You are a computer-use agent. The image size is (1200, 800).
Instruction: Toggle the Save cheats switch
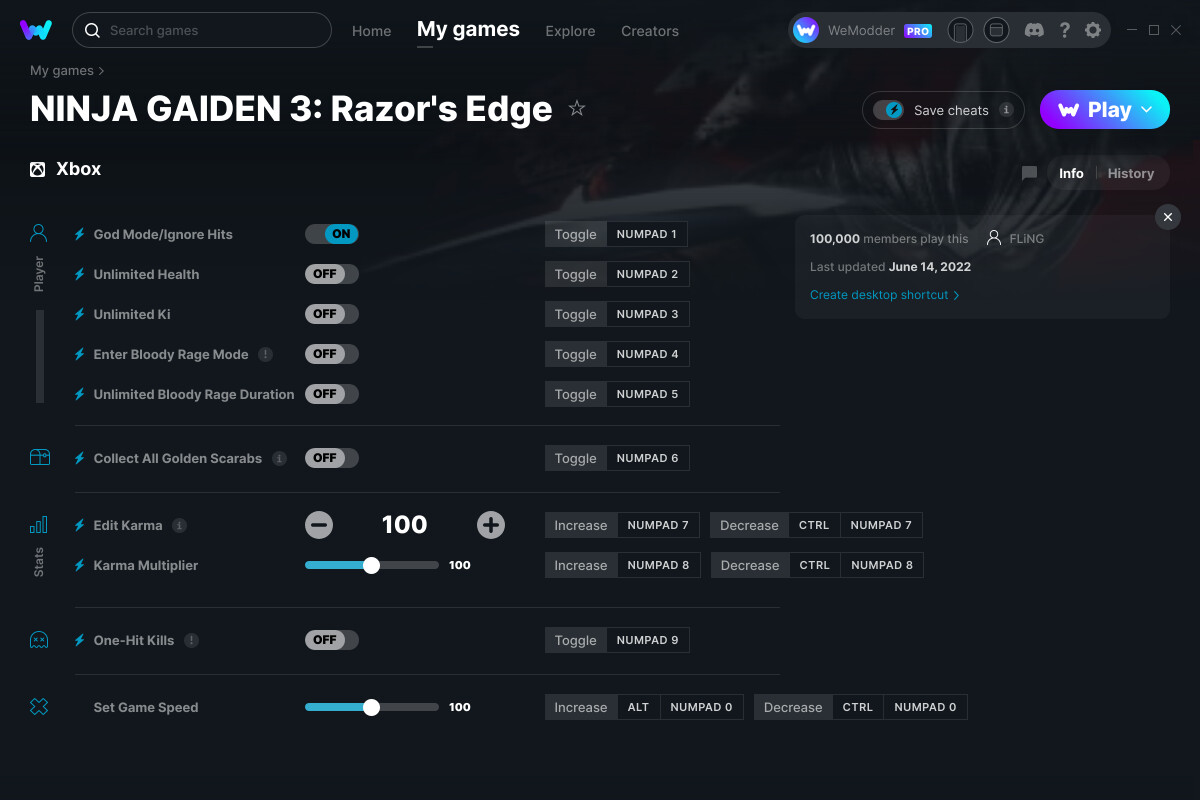888,110
